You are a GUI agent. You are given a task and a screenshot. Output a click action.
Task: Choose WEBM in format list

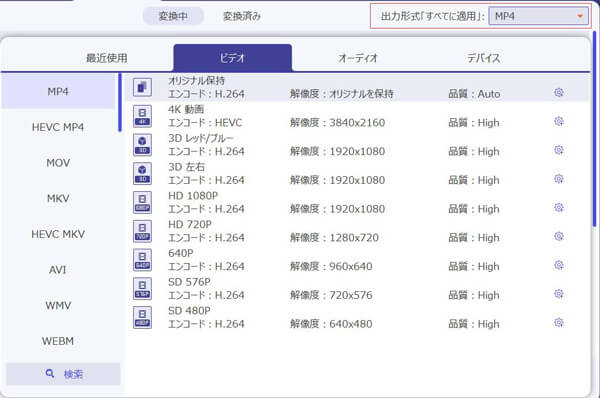pos(58,341)
